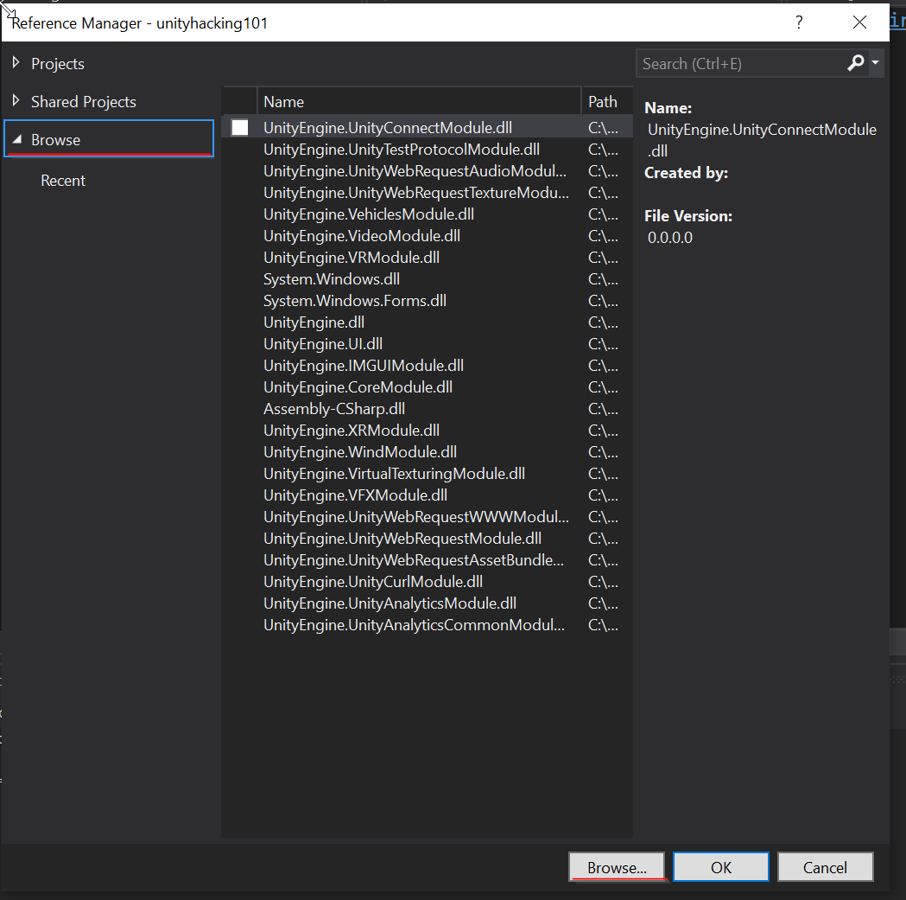Viewport: 906px width, 900px height.
Task: Open the Shared Projects category
Action: [84, 102]
